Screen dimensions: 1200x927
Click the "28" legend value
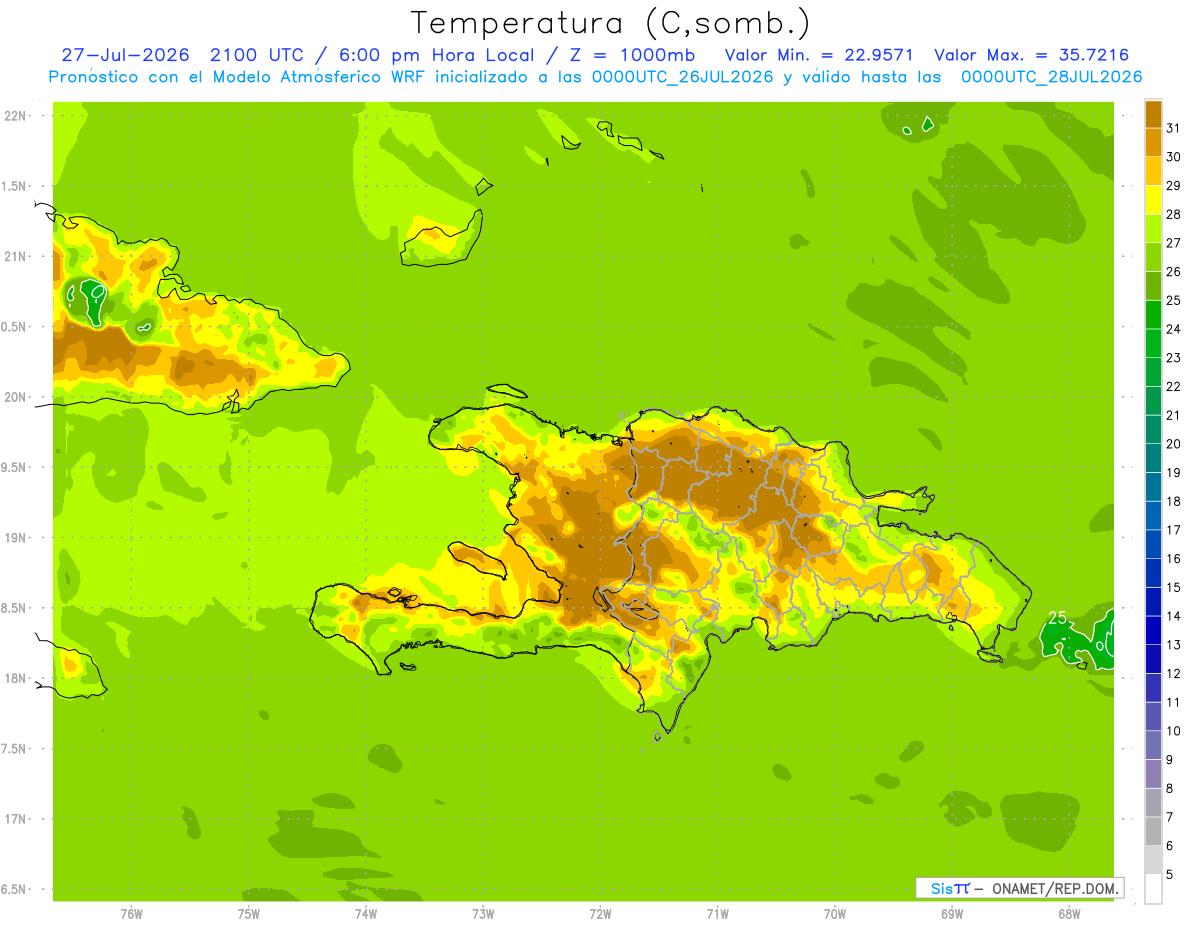pos(1174,214)
